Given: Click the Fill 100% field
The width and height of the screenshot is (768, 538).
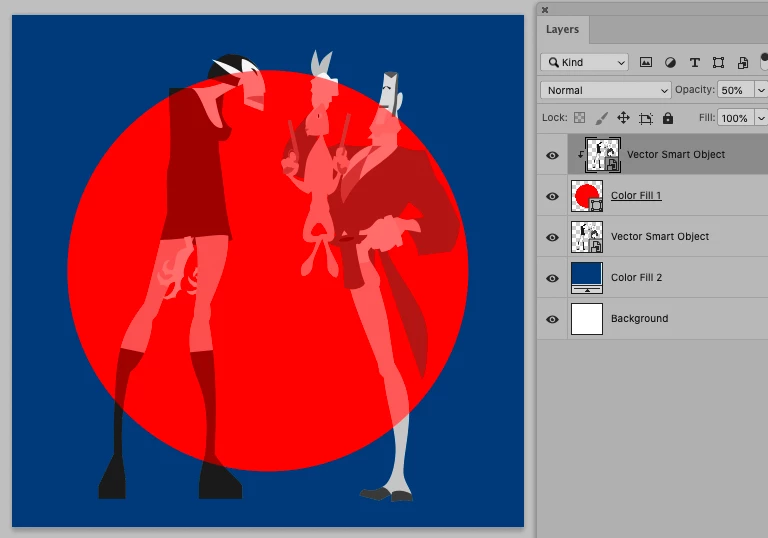Looking at the screenshot, I should [736, 118].
